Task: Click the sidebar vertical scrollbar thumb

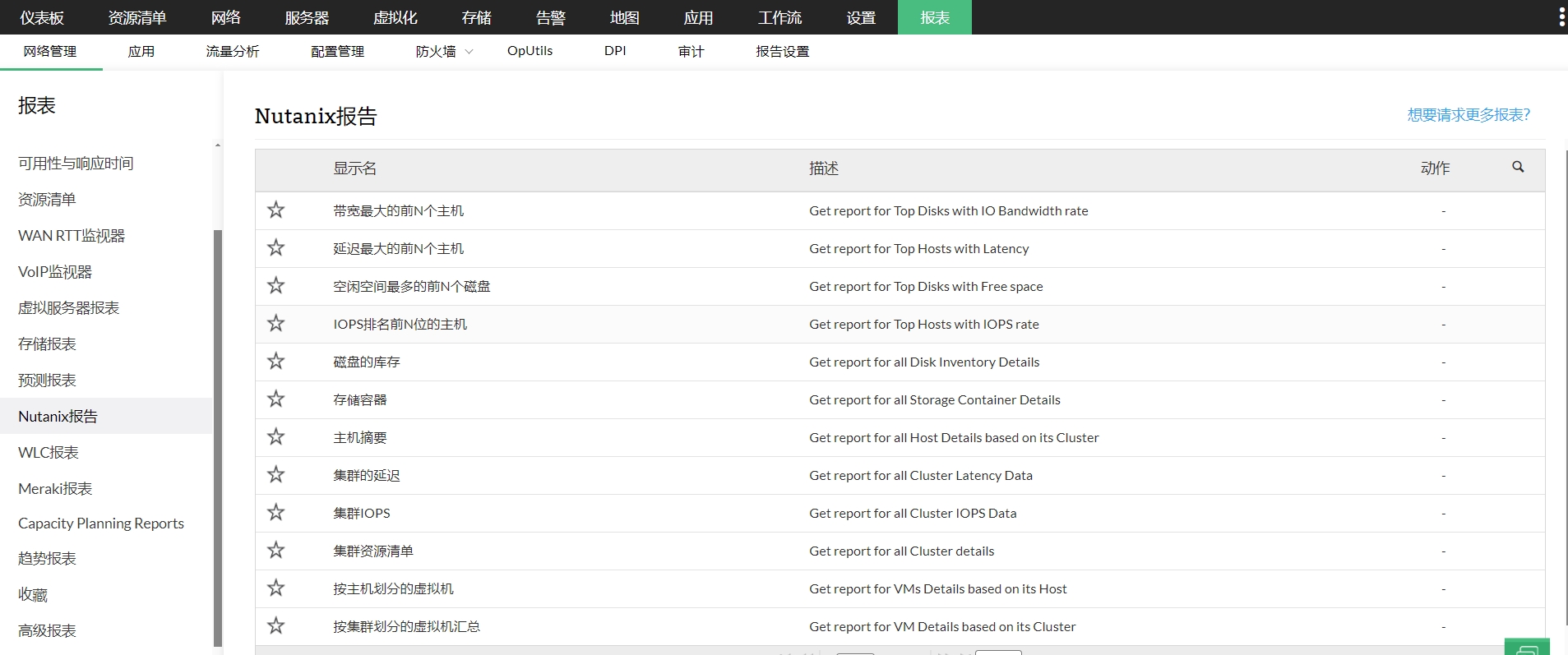Action: tap(218, 438)
